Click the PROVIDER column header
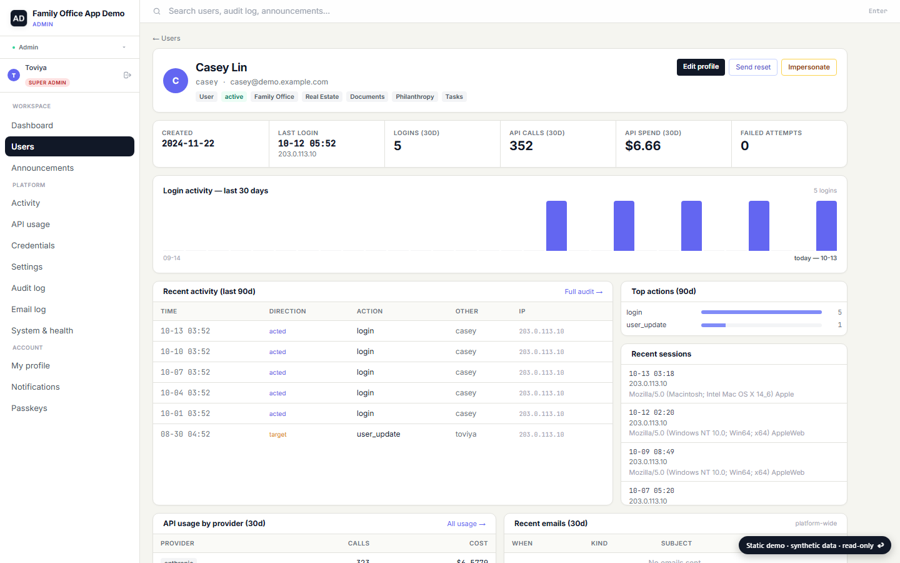 (177, 543)
